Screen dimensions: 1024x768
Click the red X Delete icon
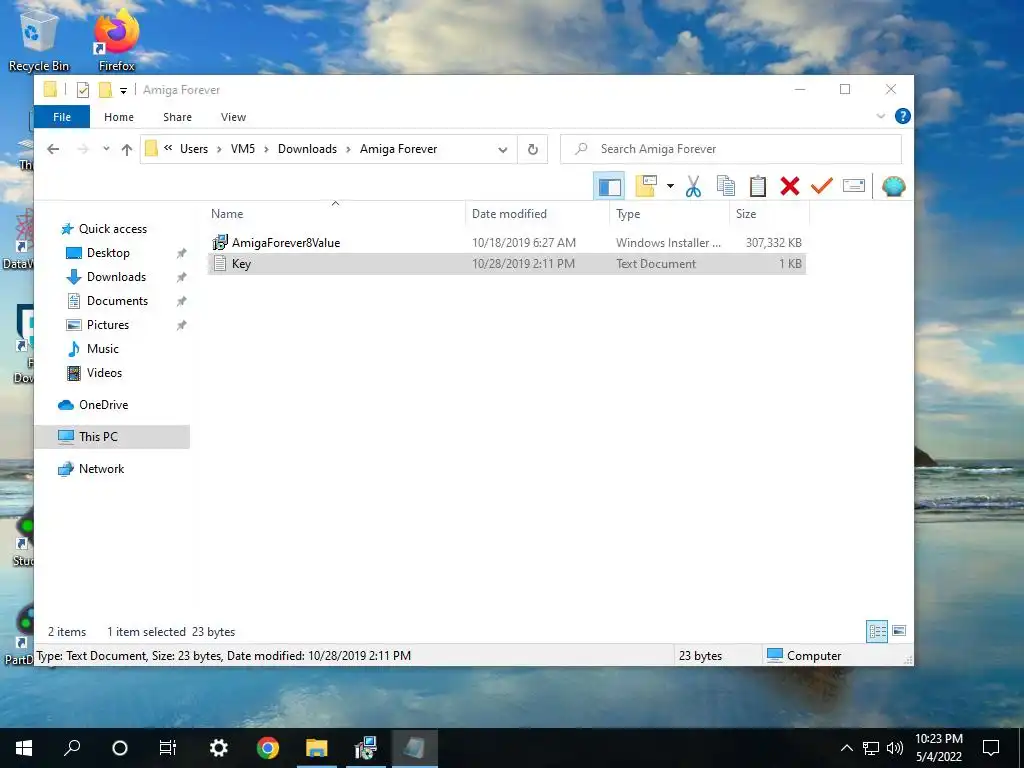click(x=790, y=186)
